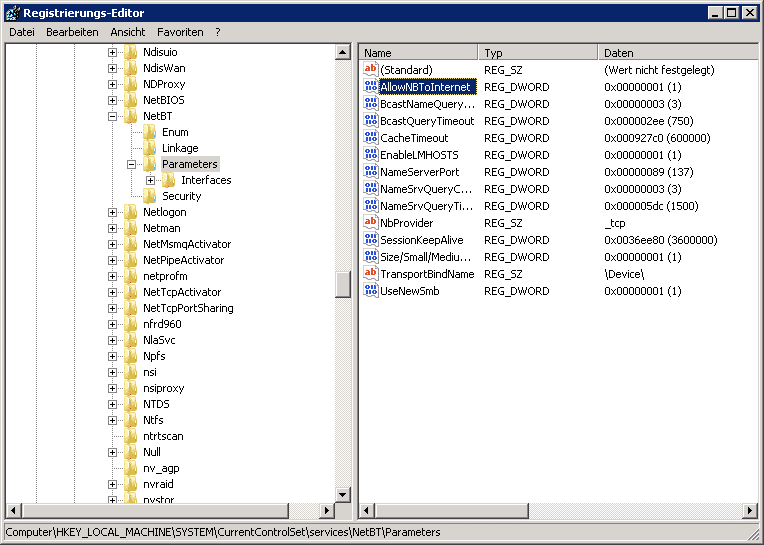
Task: Click the folder icon of nv_agp
Action: point(131,468)
